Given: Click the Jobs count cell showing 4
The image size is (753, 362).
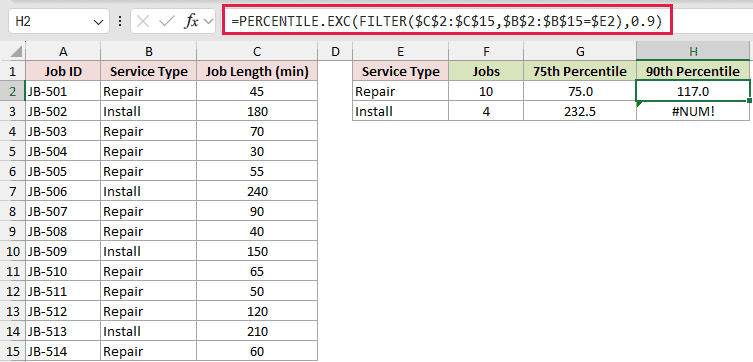Looking at the screenshot, I should [486, 111].
